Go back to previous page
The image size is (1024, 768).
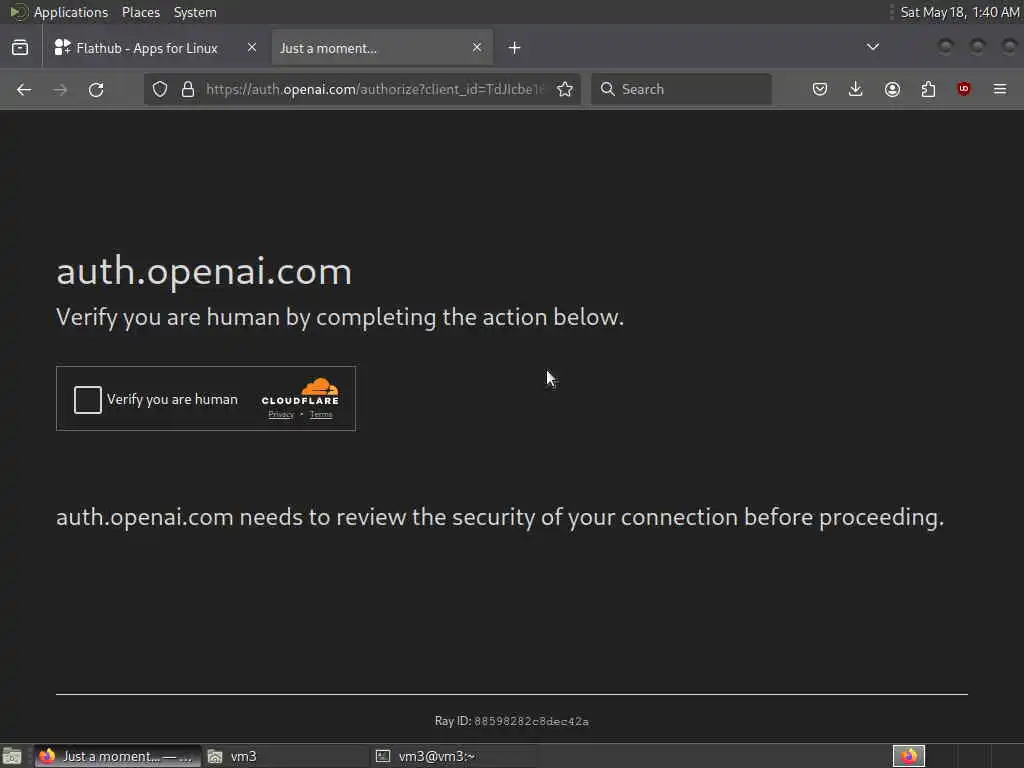tap(24, 89)
